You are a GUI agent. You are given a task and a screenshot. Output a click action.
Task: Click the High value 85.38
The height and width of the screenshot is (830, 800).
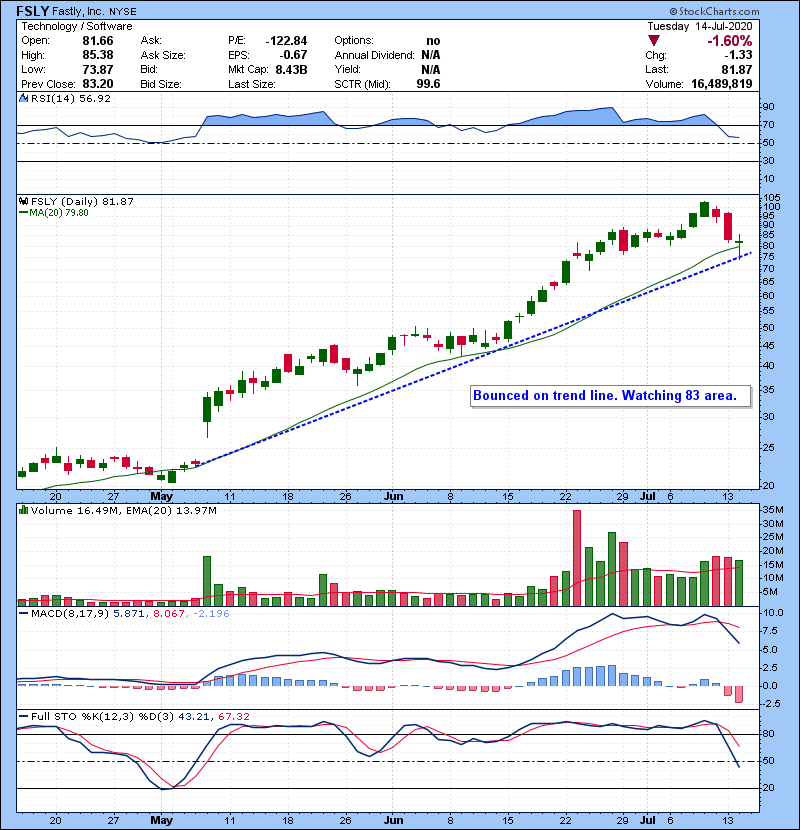coord(98,55)
